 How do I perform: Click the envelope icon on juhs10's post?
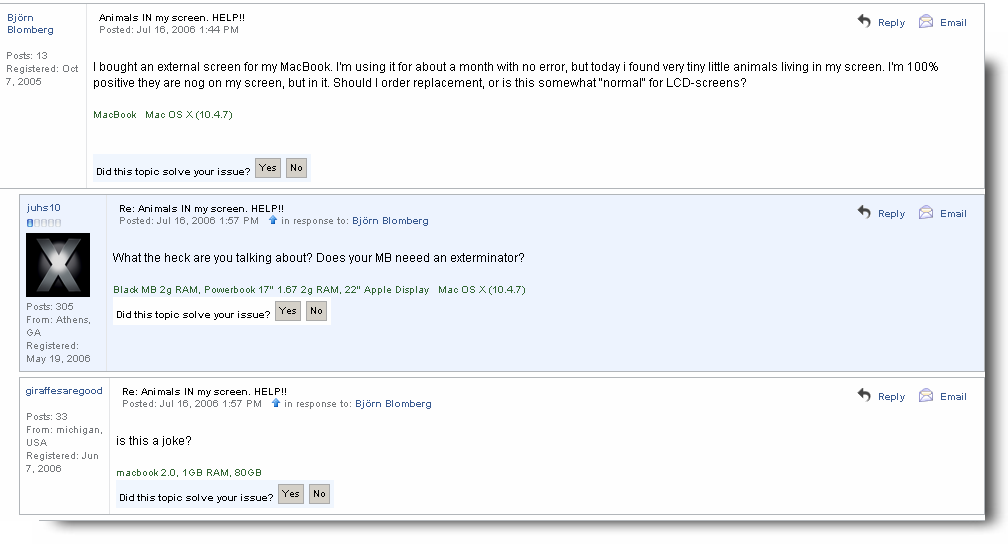coord(926,212)
